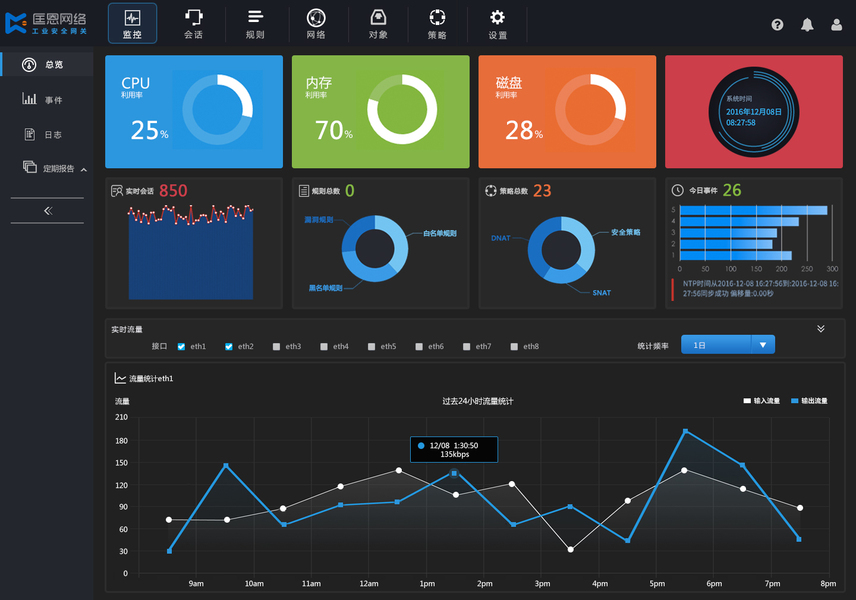Click the dropdown arrow beside 1日
The width and height of the screenshot is (856, 600).
point(763,344)
